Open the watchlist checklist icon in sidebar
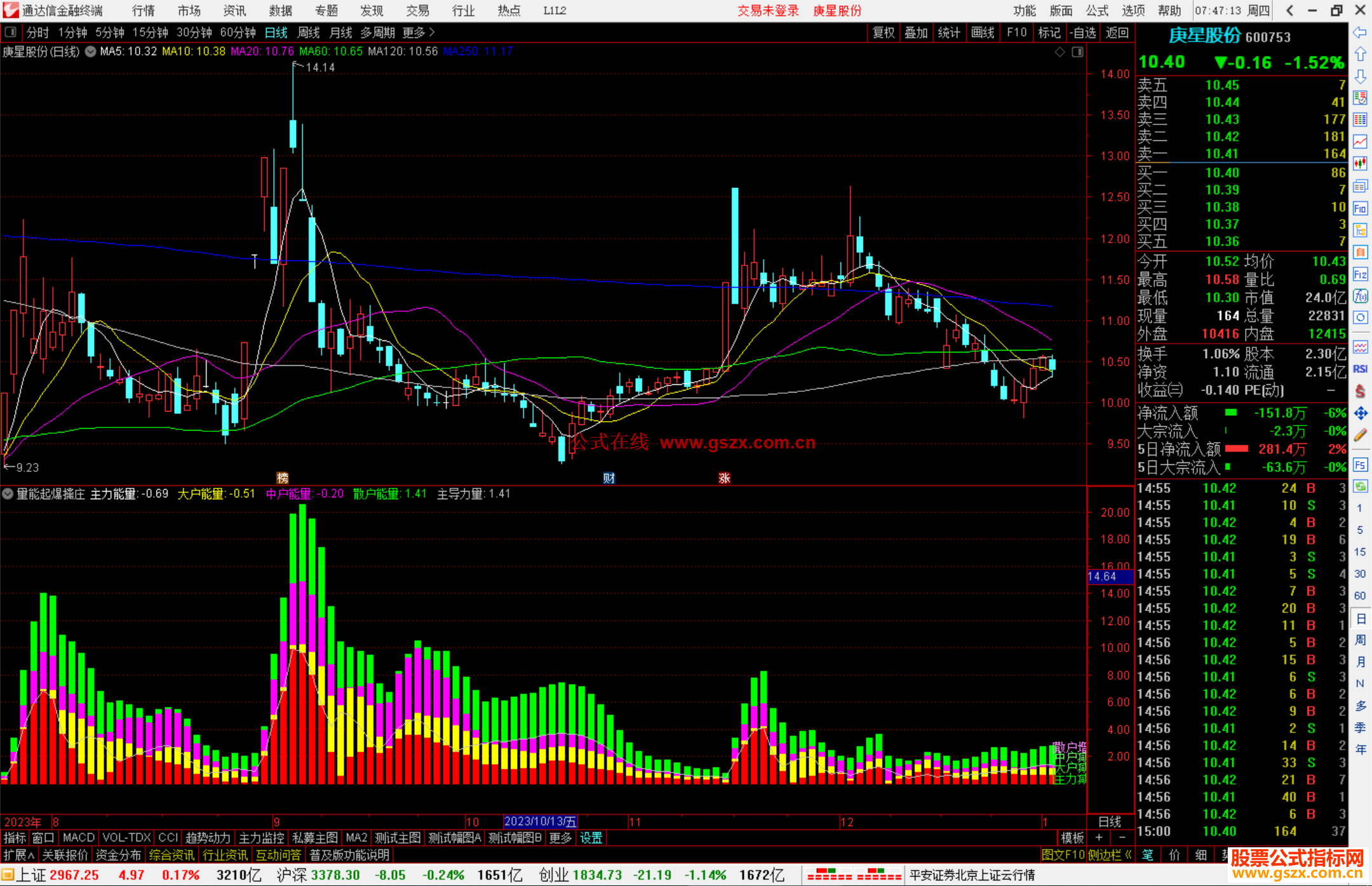Image resolution: width=1372 pixels, height=886 pixels. [x=1360, y=98]
